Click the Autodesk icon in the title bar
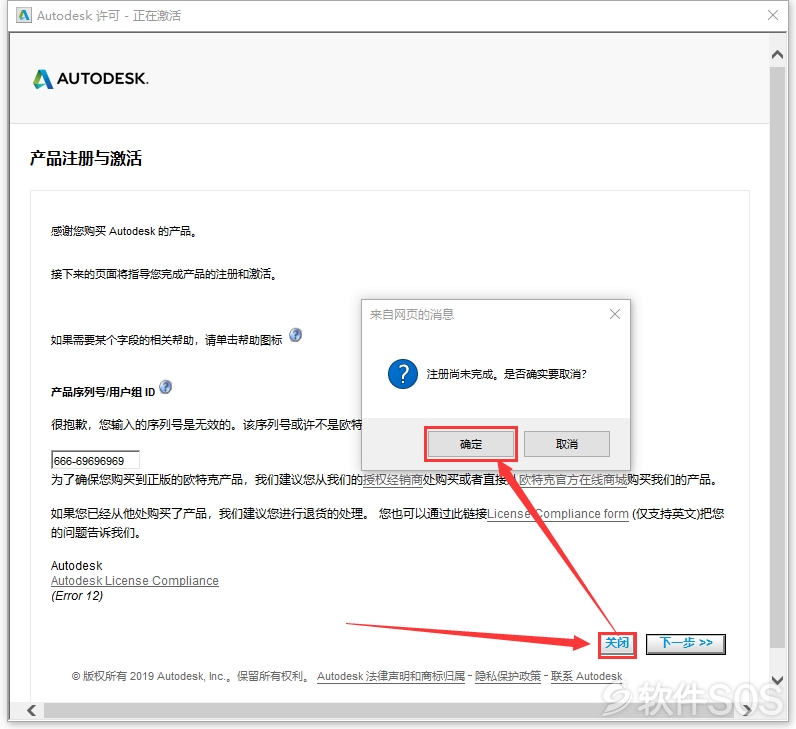796x729 pixels. (24, 15)
